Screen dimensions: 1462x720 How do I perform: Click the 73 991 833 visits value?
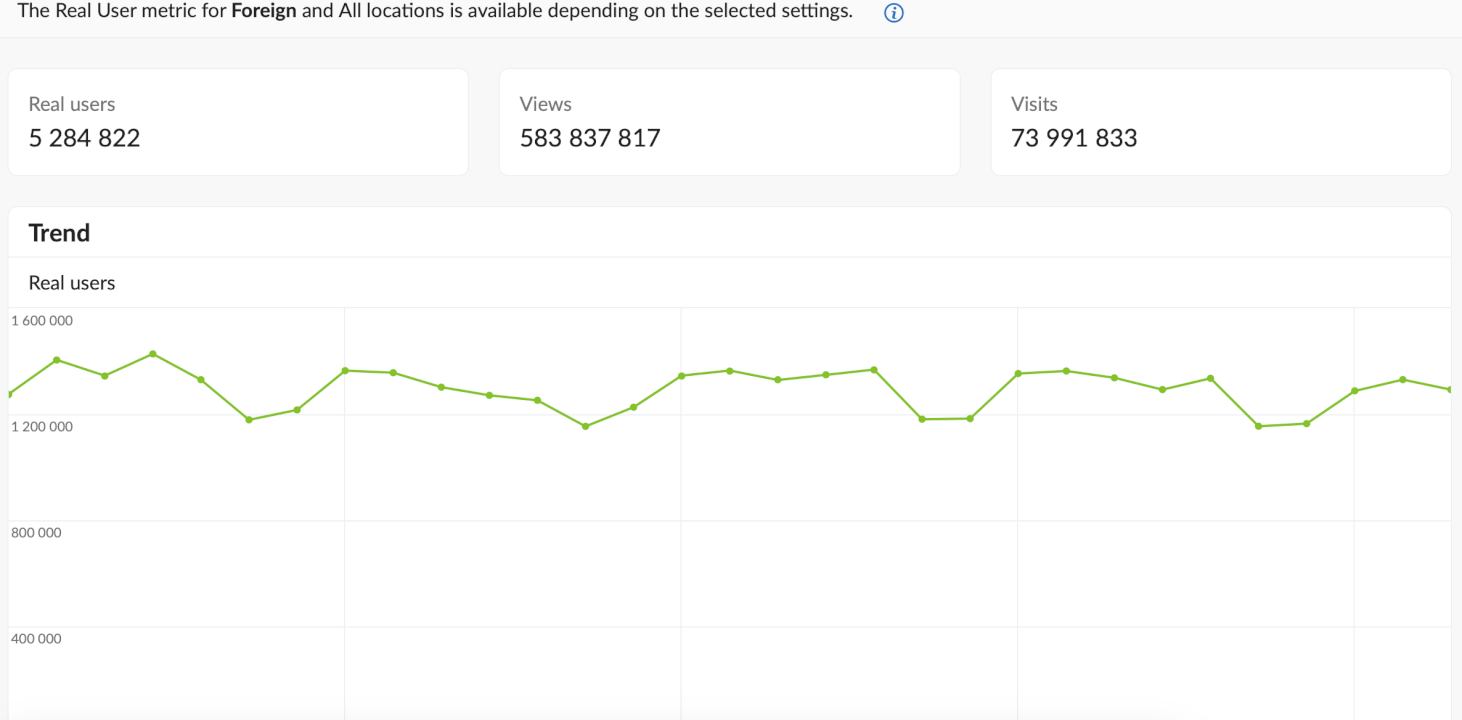pos(1074,138)
